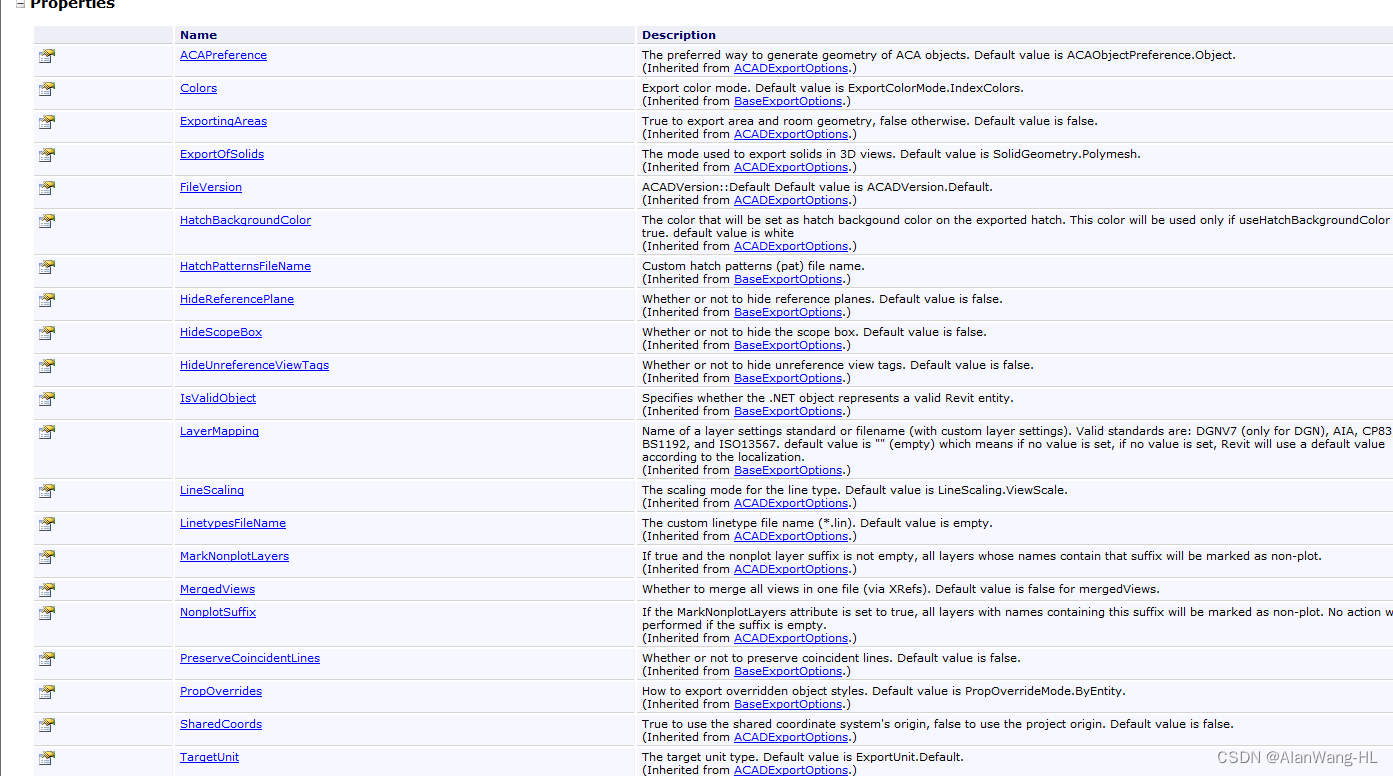This screenshot has height=776, width=1393.
Task: Follow BaseExportOptions link in Colors row
Action: (x=788, y=101)
